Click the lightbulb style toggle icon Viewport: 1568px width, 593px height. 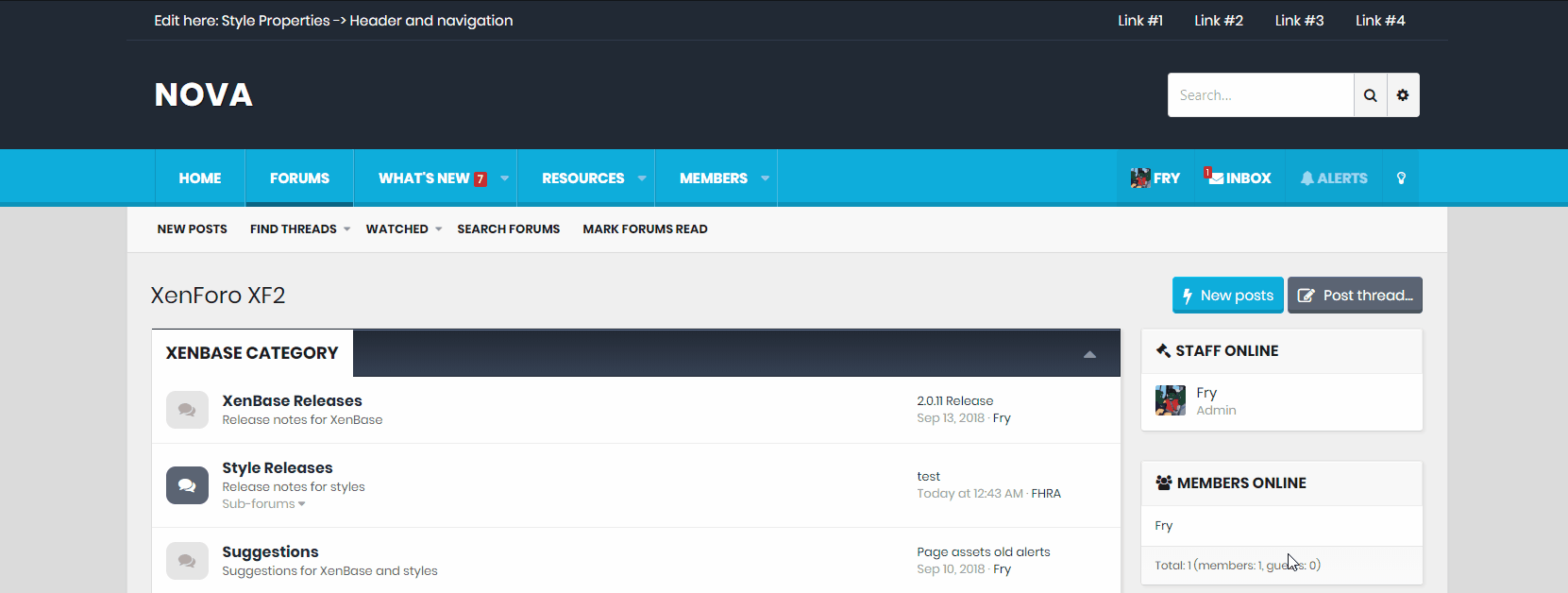[x=1401, y=178]
